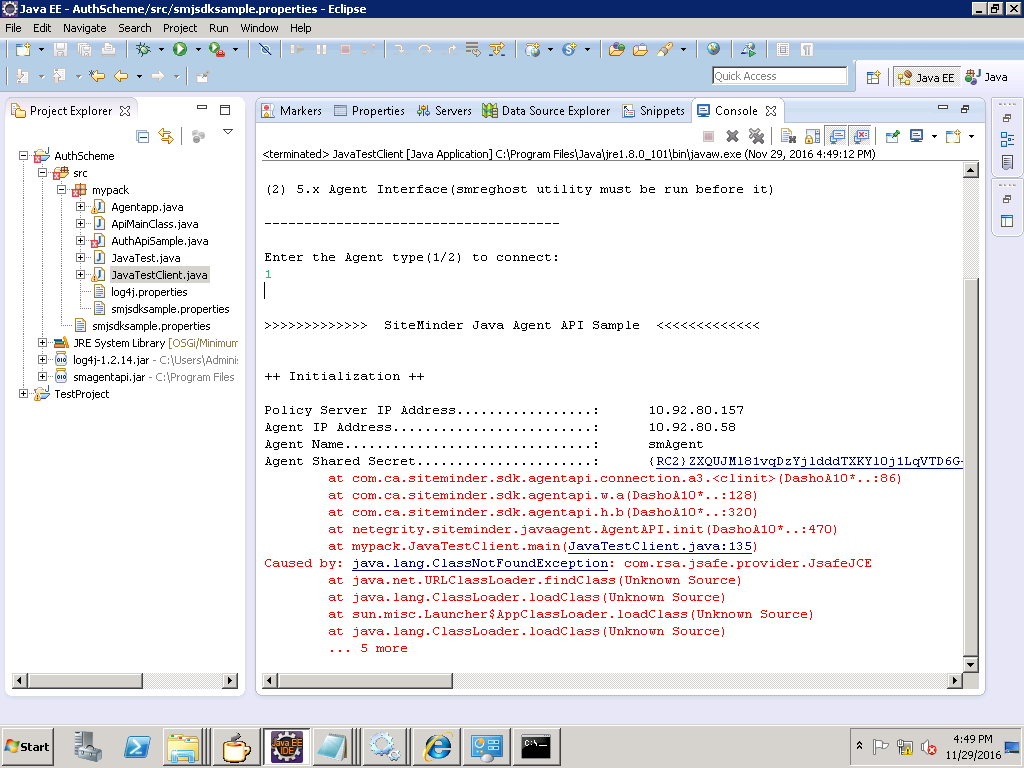Open the Navigate menu
The image size is (1024, 768).
pos(84,28)
